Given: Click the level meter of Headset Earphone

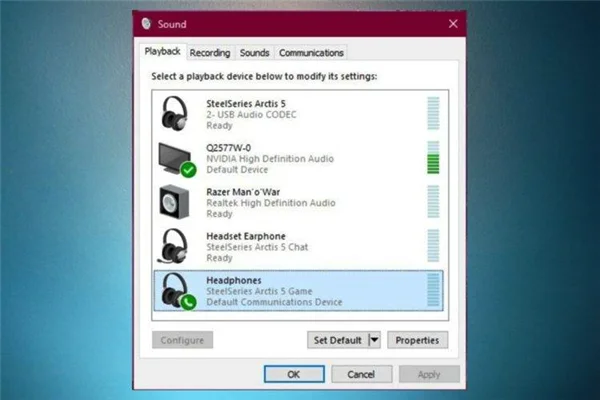Looking at the screenshot, I should pyautogui.click(x=433, y=246).
